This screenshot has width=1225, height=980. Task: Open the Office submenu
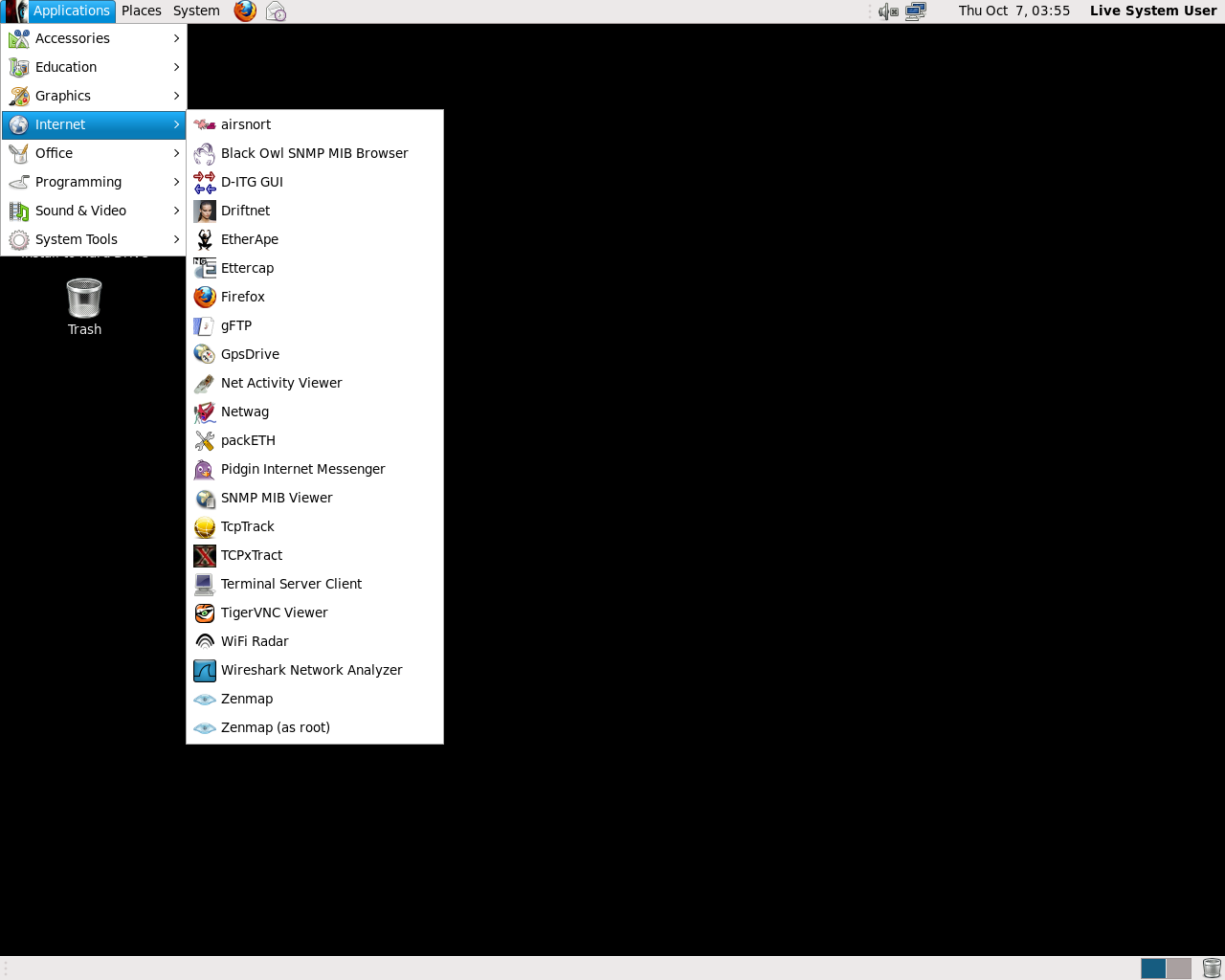pyautogui.click(x=94, y=153)
